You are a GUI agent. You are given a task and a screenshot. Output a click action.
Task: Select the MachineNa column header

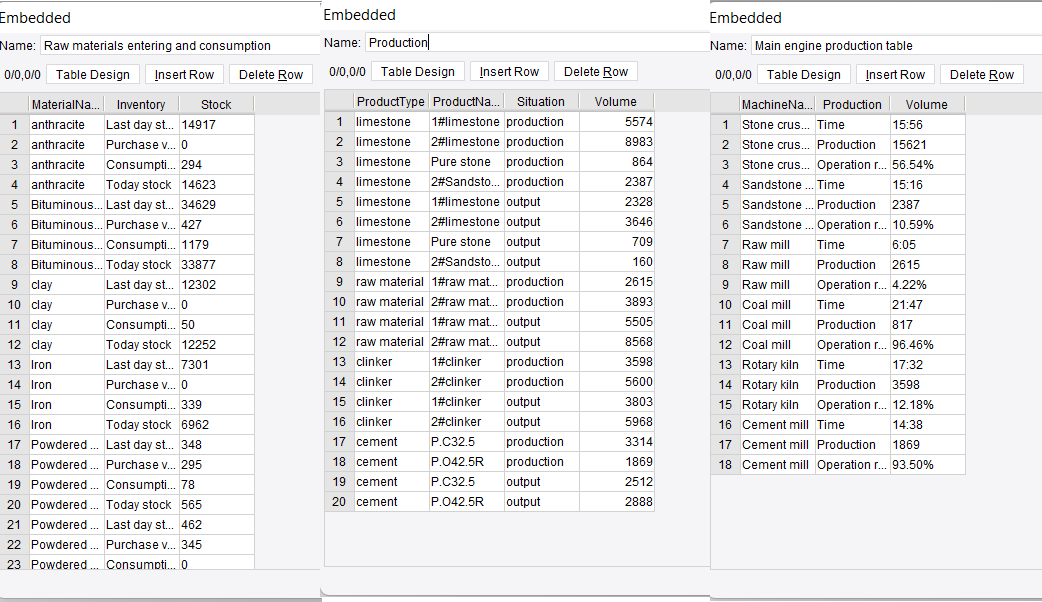click(x=777, y=104)
